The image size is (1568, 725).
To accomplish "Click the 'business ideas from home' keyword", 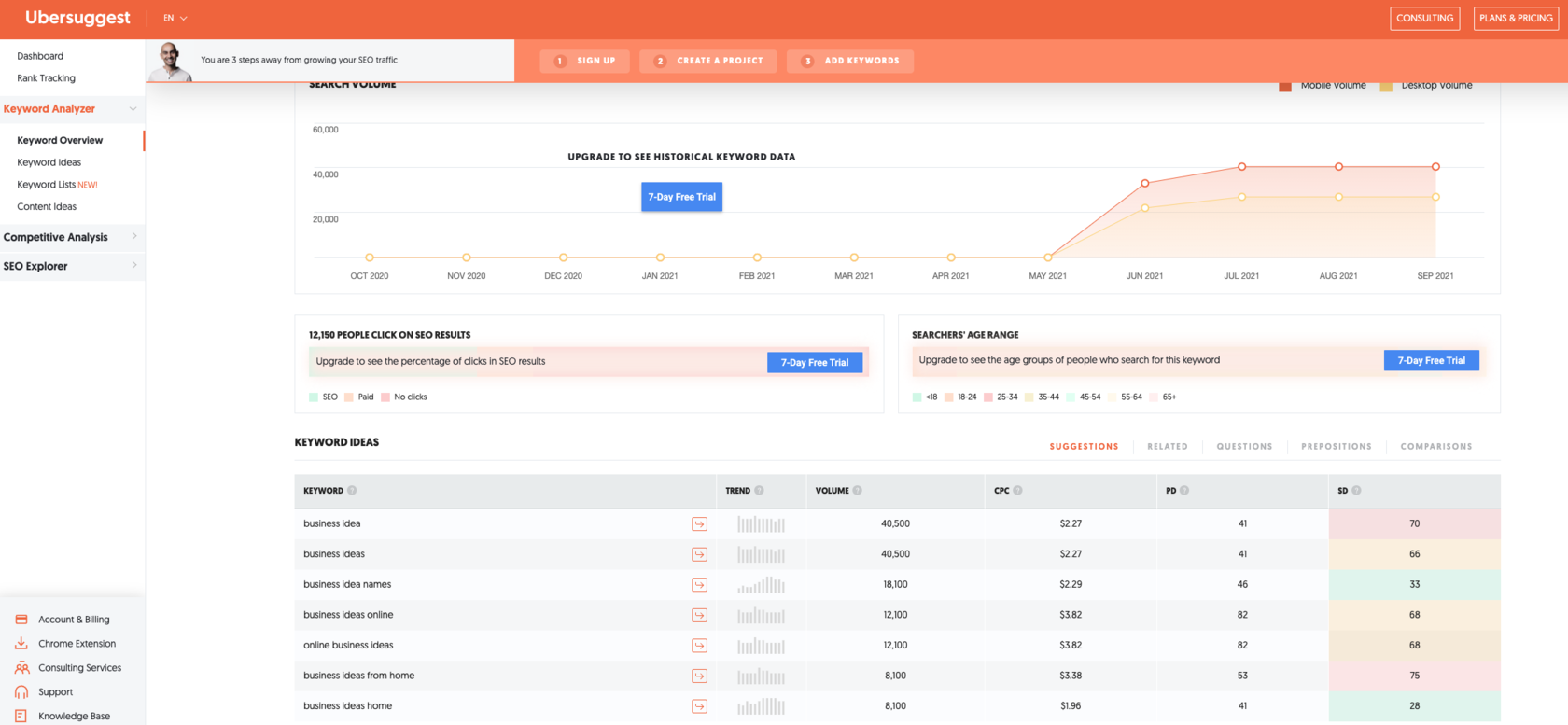I will (x=358, y=676).
